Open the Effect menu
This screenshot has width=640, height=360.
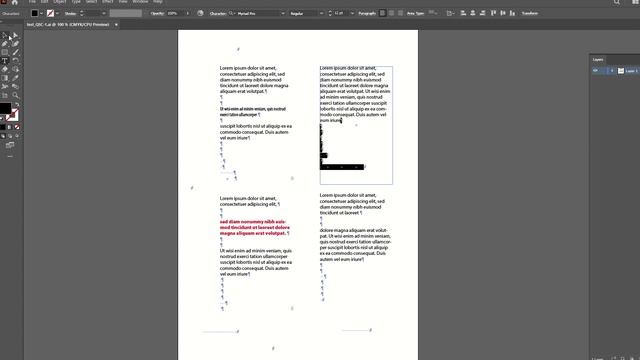coord(108,2)
